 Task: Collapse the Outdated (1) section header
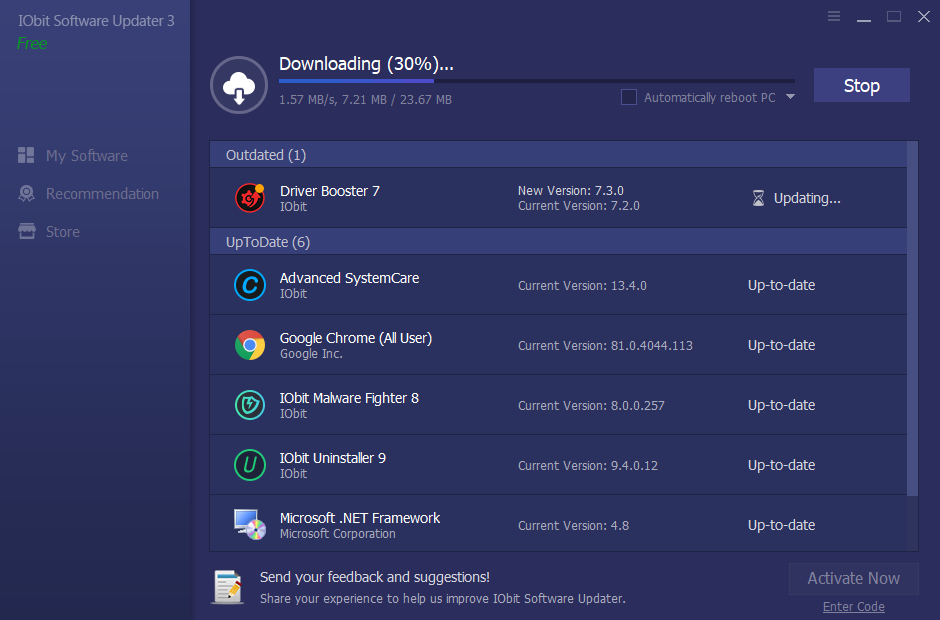click(558, 155)
